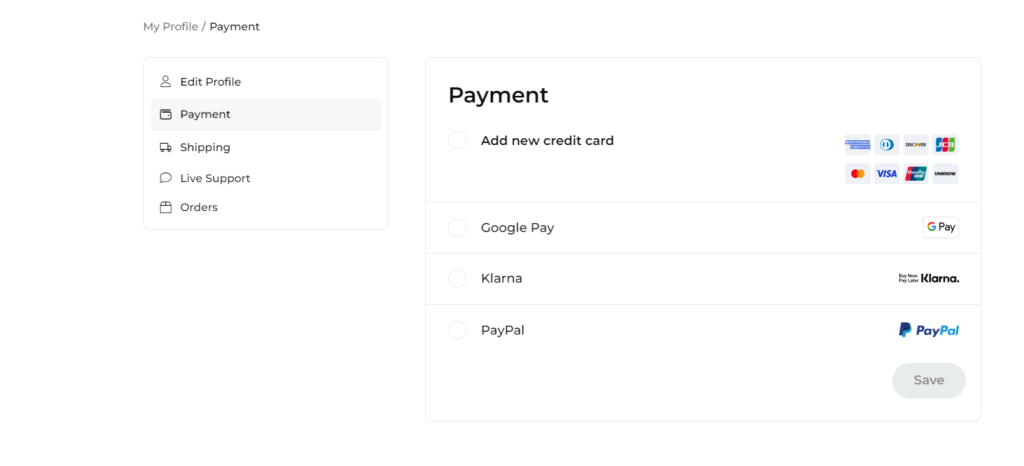
Task: Select the Add new credit card radio button
Action: pyautogui.click(x=457, y=140)
